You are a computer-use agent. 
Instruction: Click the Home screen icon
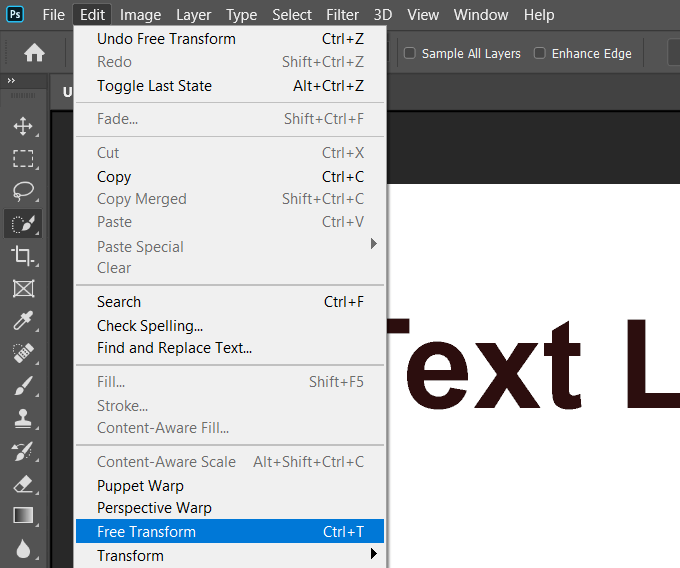[x=34, y=53]
